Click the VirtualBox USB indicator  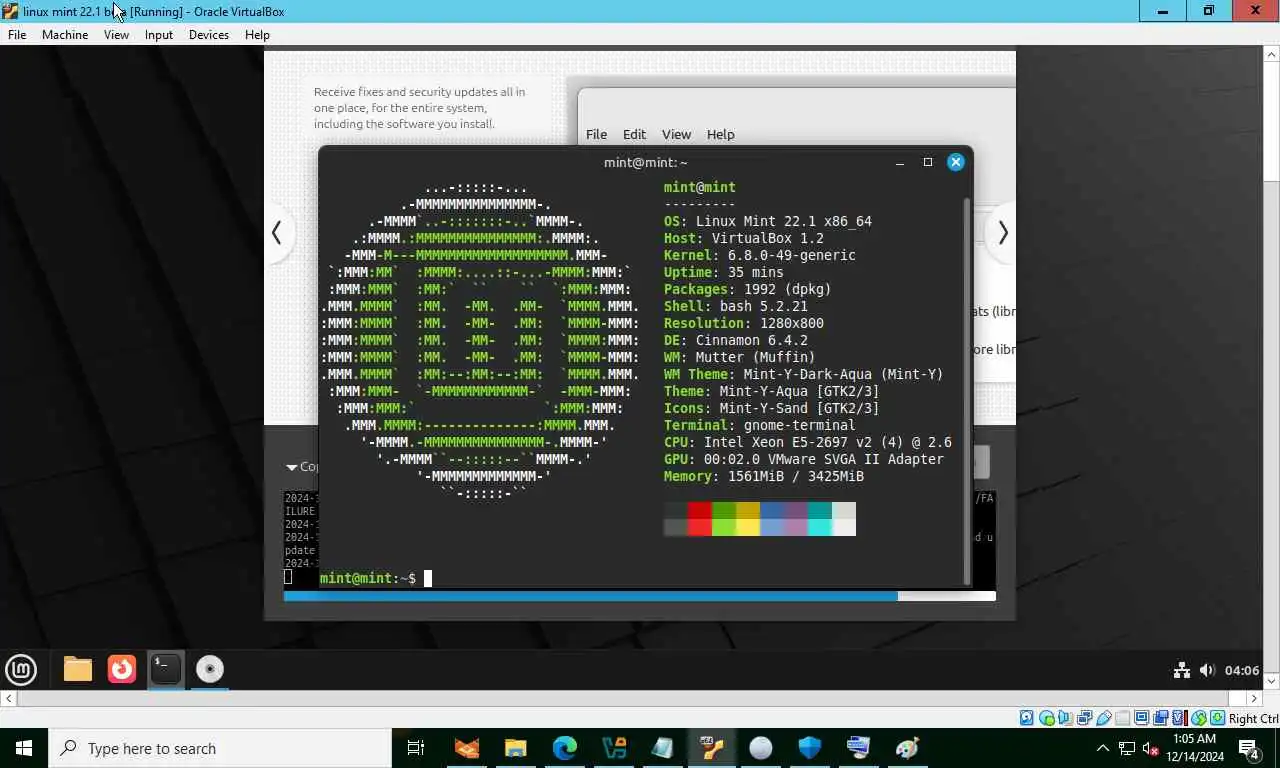pyautogui.click(x=1104, y=718)
